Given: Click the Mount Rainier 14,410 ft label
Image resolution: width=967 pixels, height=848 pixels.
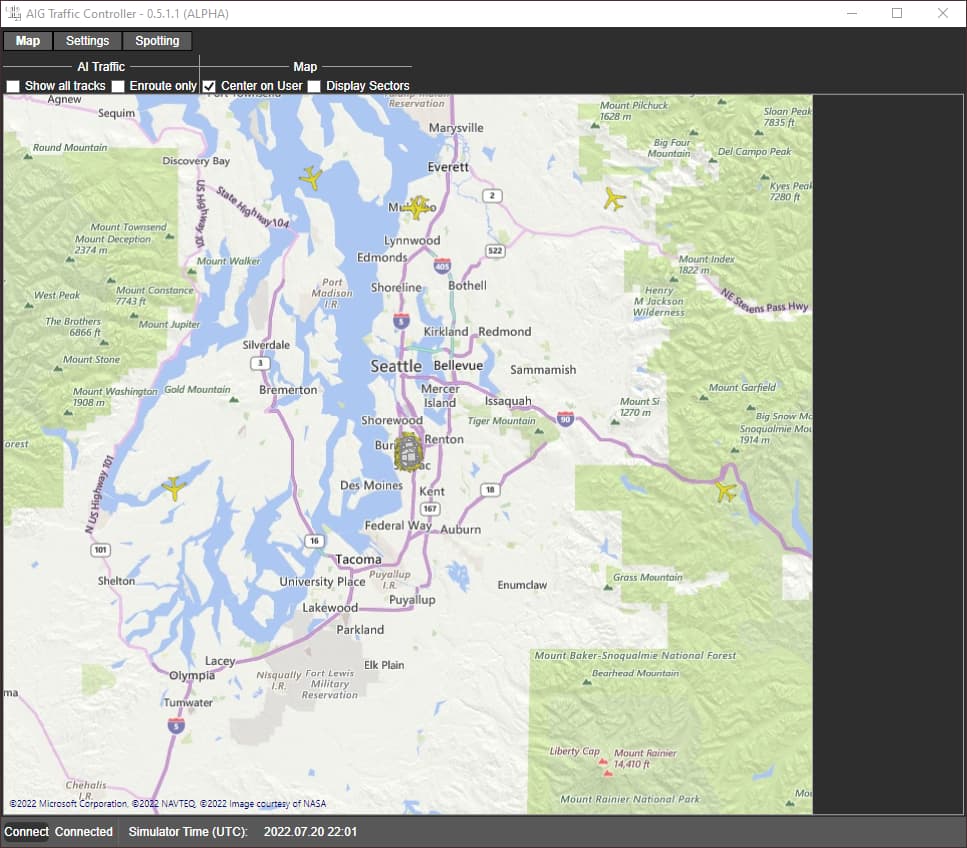Looking at the screenshot, I should pyautogui.click(x=644, y=759).
